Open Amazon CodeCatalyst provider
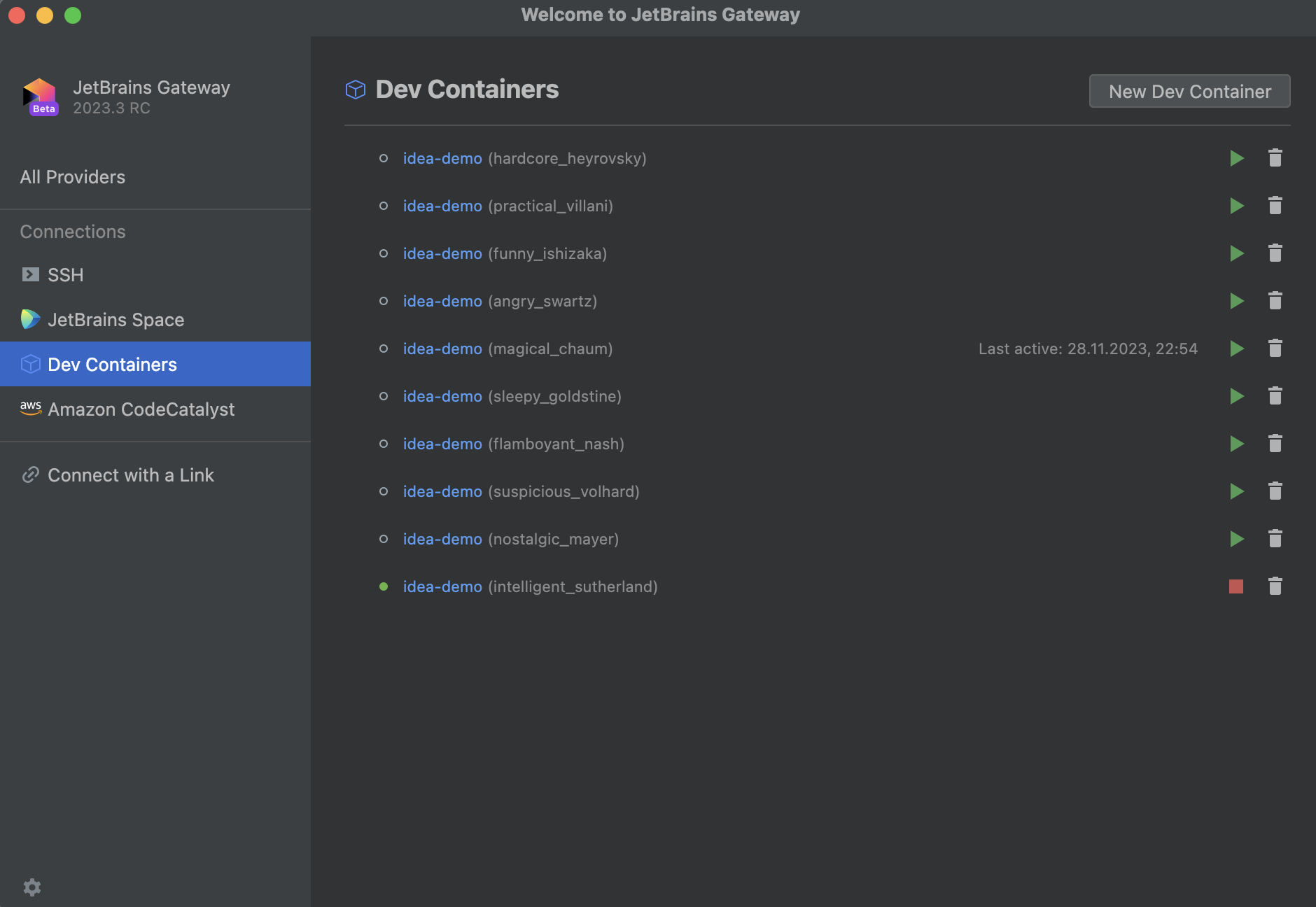The height and width of the screenshot is (907, 1316). 155,409
